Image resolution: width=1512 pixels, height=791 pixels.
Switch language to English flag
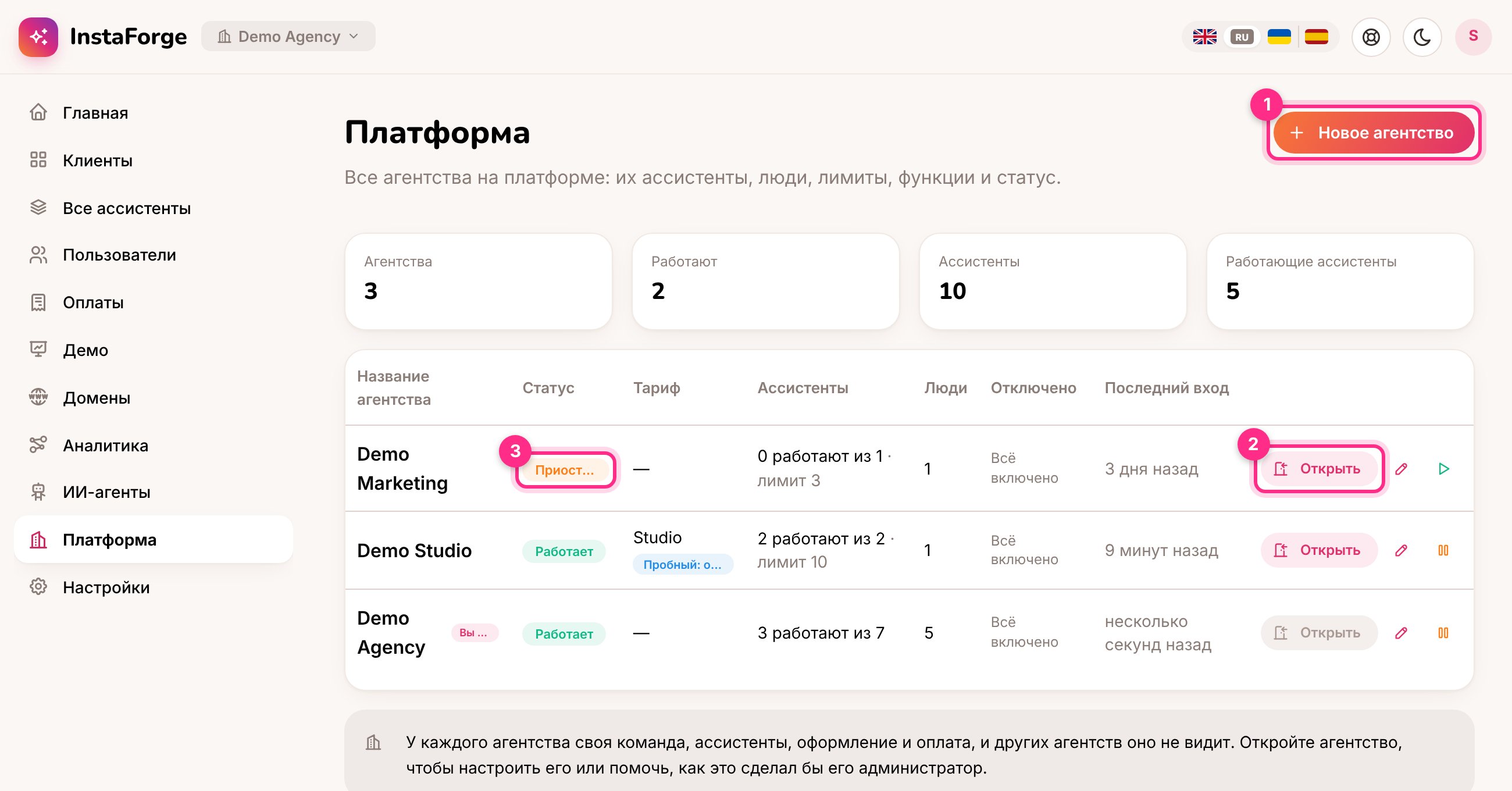(x=1204, y=37)
